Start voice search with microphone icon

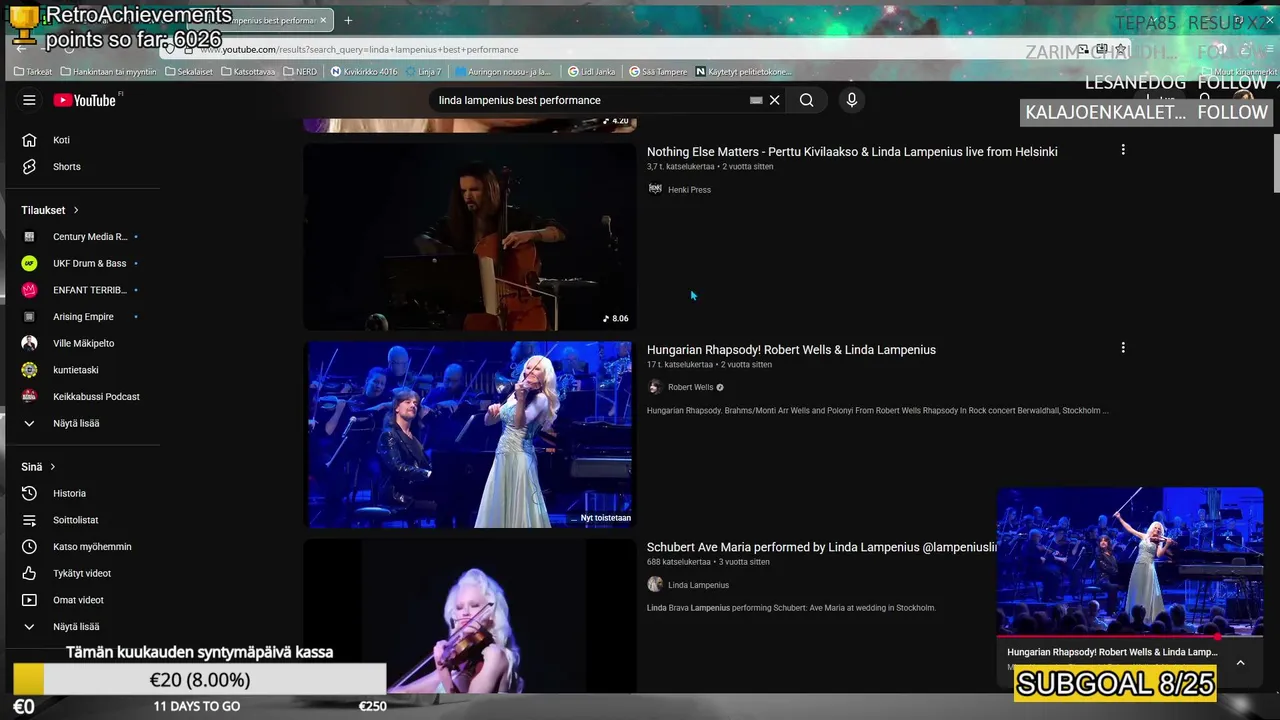(x=851, y=100)
